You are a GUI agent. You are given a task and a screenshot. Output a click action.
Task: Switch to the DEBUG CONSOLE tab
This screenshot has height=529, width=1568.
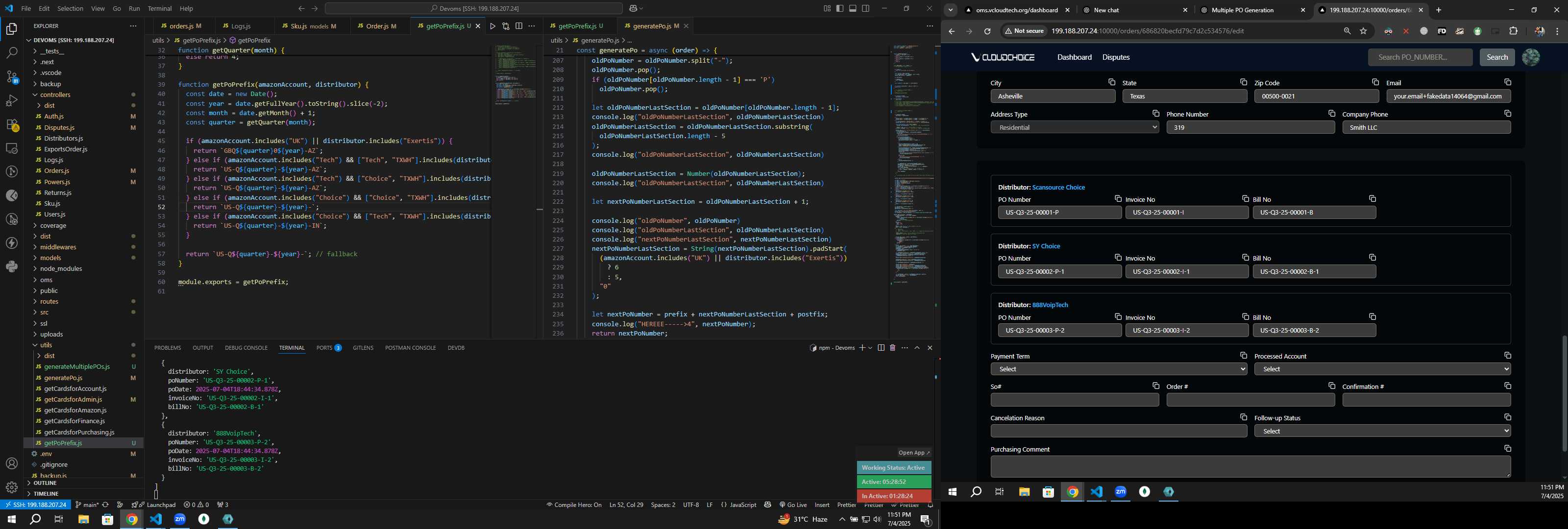coord(246,348)
